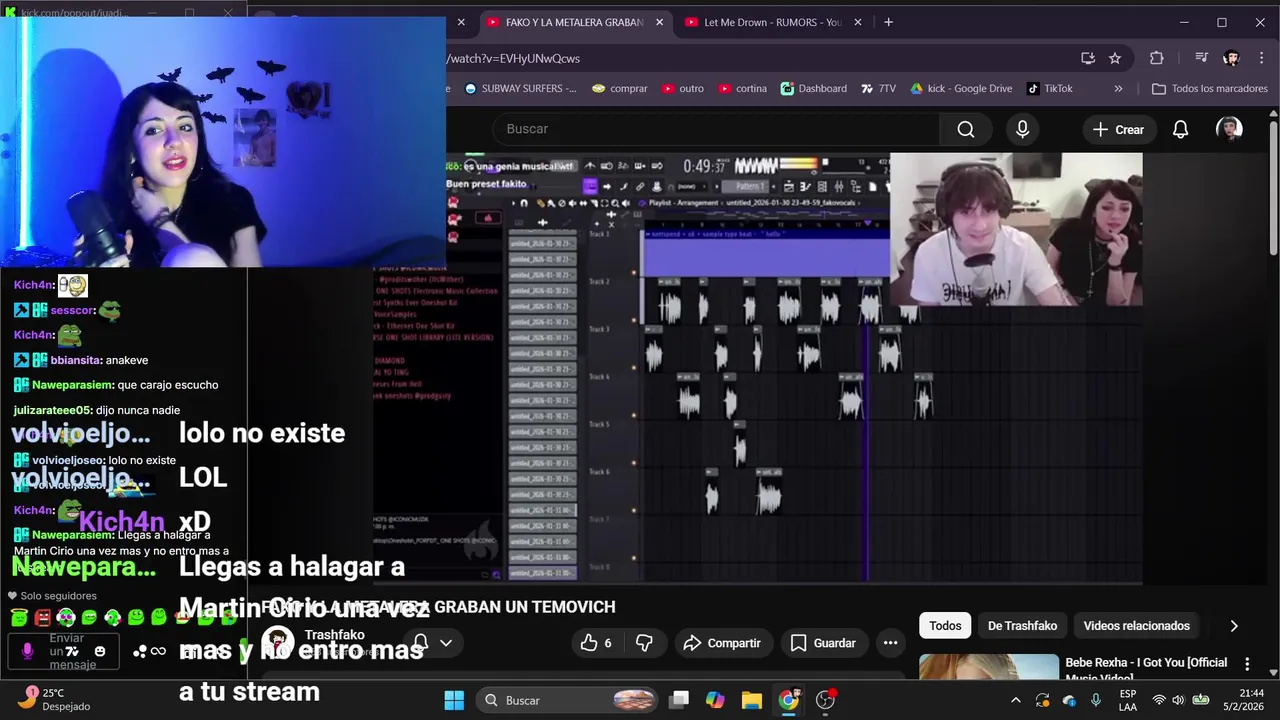Open the cortina bookmark
Image resolution: width=1280 pixels, height=720 pixels.
point(742,88)
